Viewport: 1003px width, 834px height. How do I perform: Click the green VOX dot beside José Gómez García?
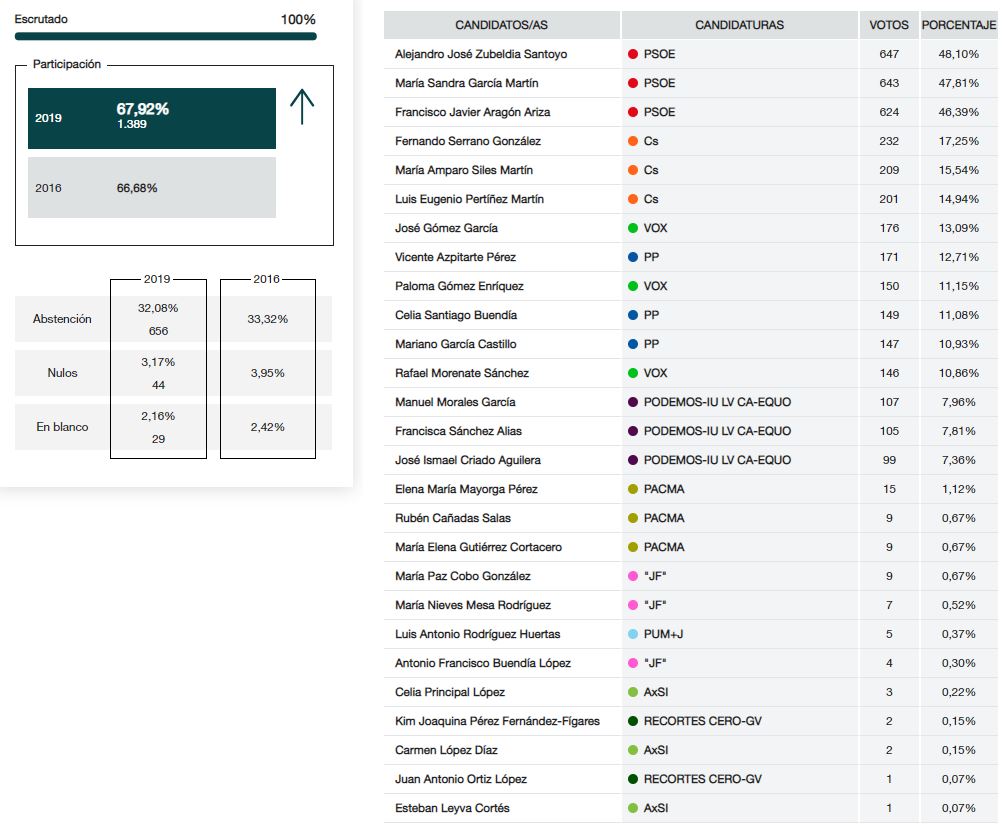click(633, 228)
